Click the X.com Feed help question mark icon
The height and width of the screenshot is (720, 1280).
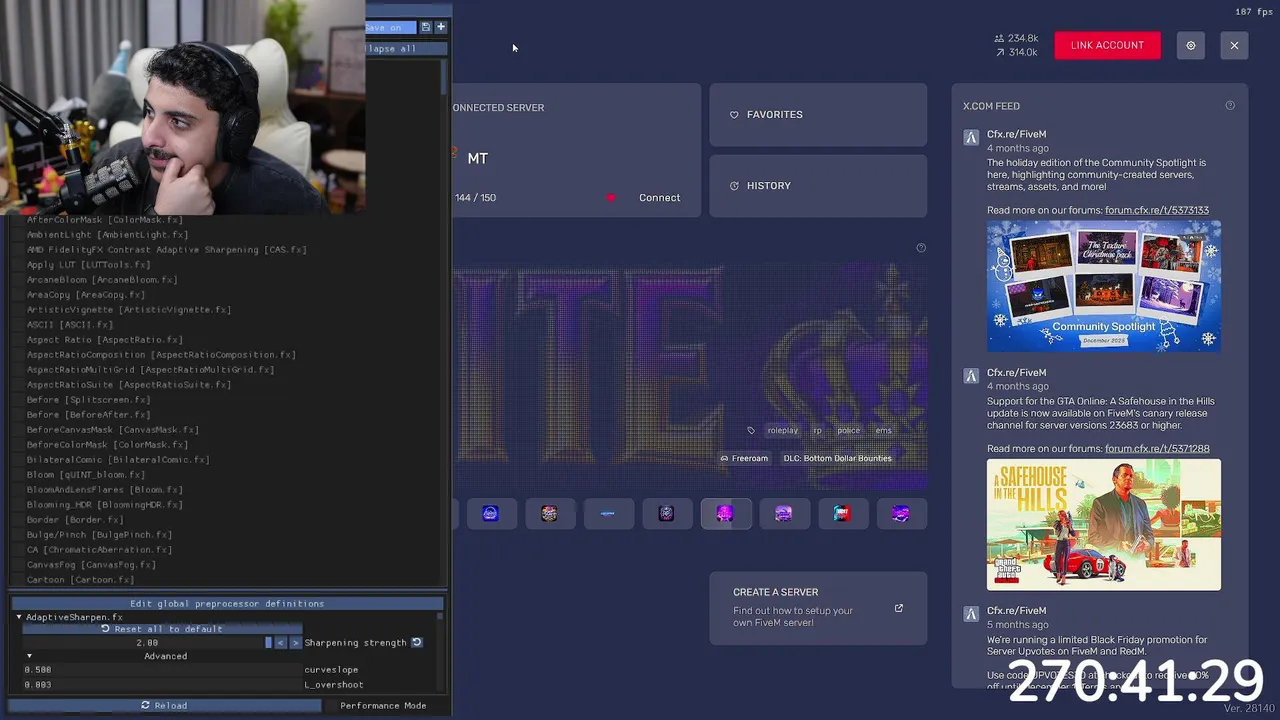(x=1230, y=105)
